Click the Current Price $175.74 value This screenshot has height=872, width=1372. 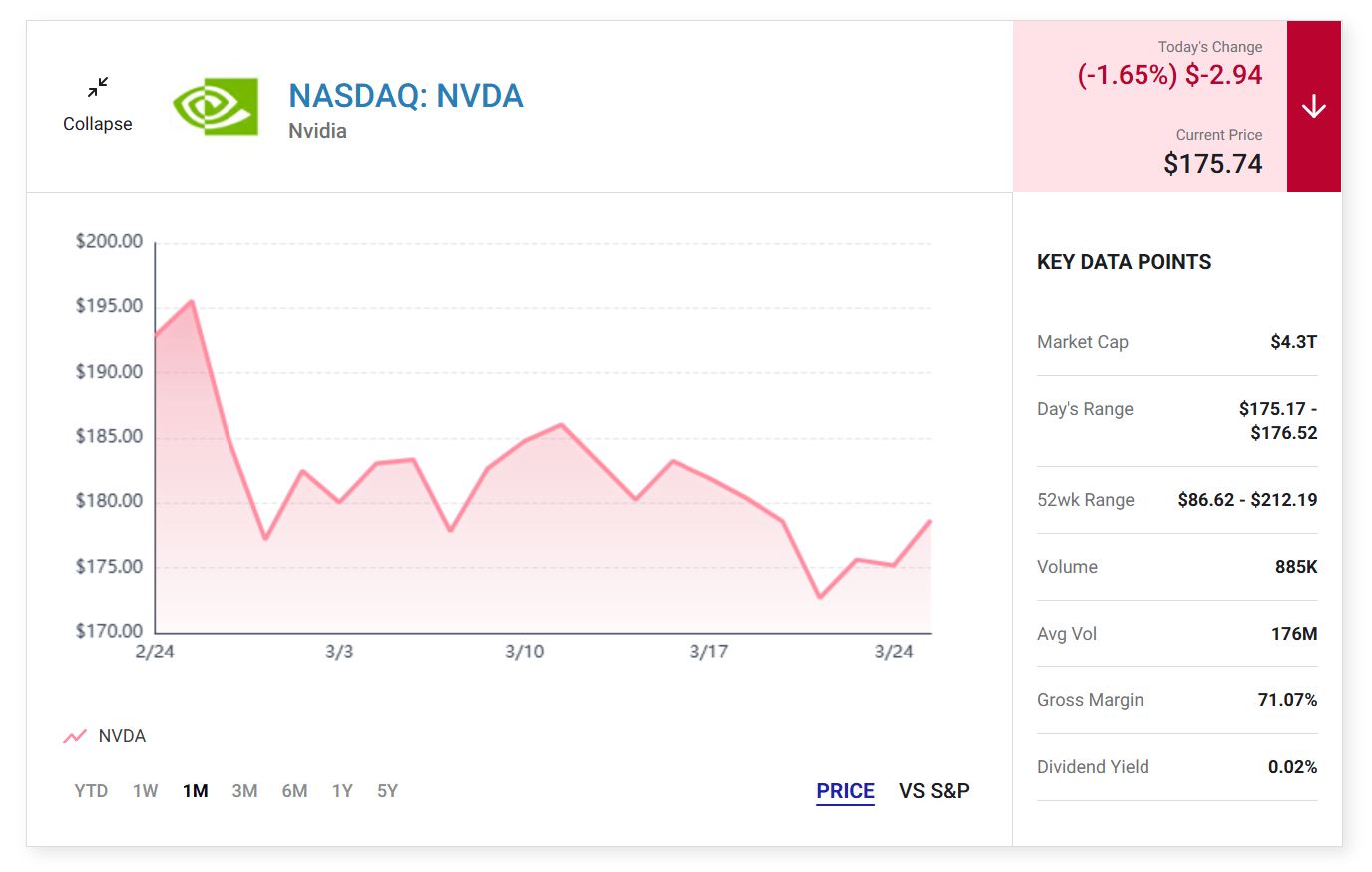click(1212, 164)
